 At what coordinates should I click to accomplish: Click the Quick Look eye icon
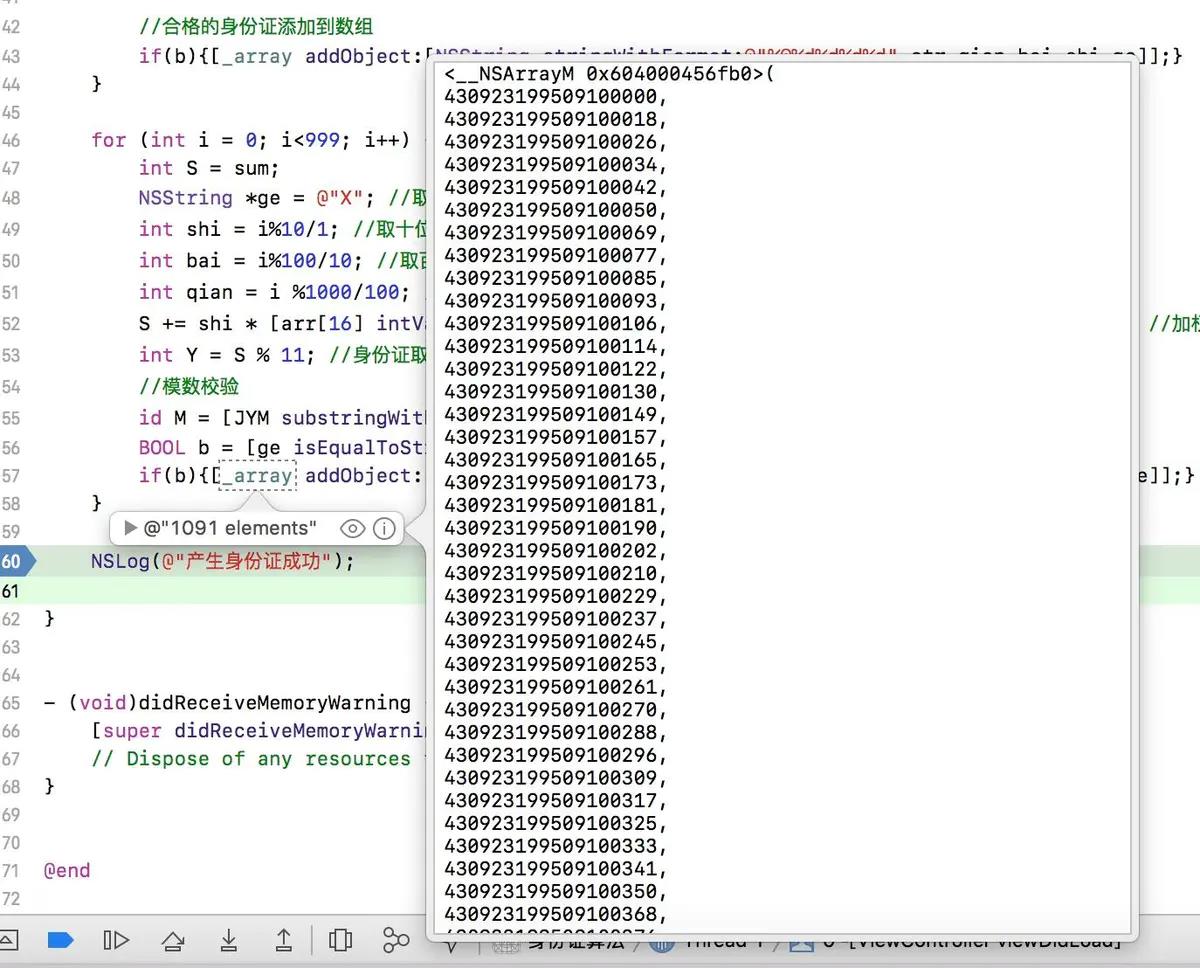351,528
